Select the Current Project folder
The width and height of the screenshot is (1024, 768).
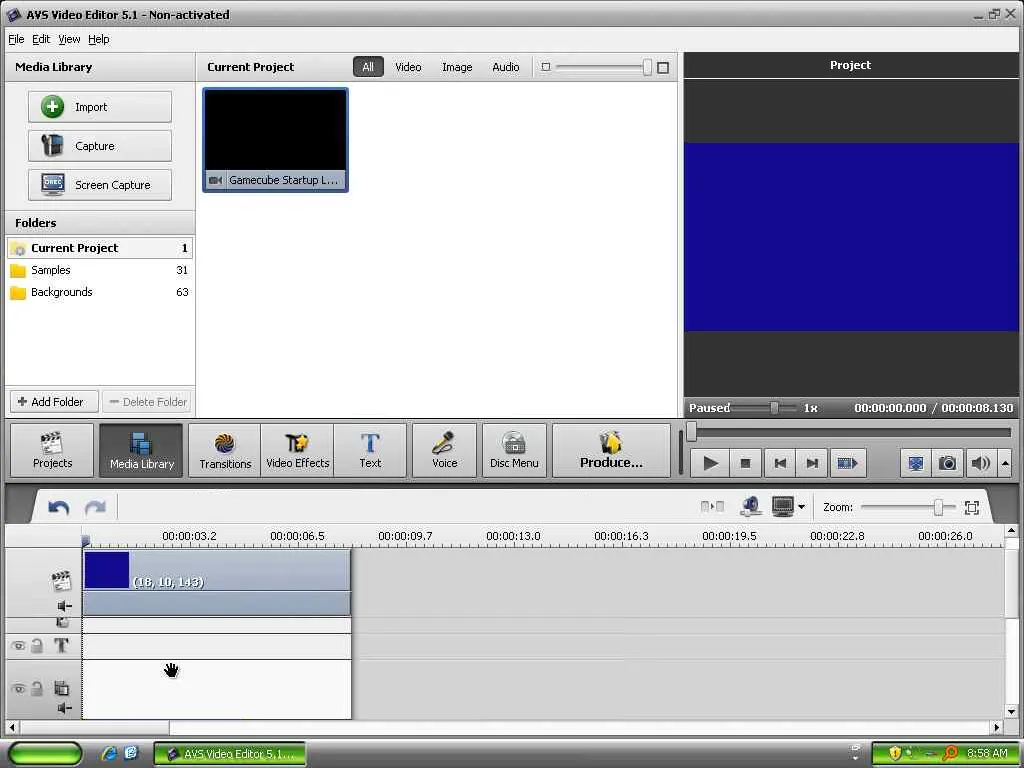point(100,248)
